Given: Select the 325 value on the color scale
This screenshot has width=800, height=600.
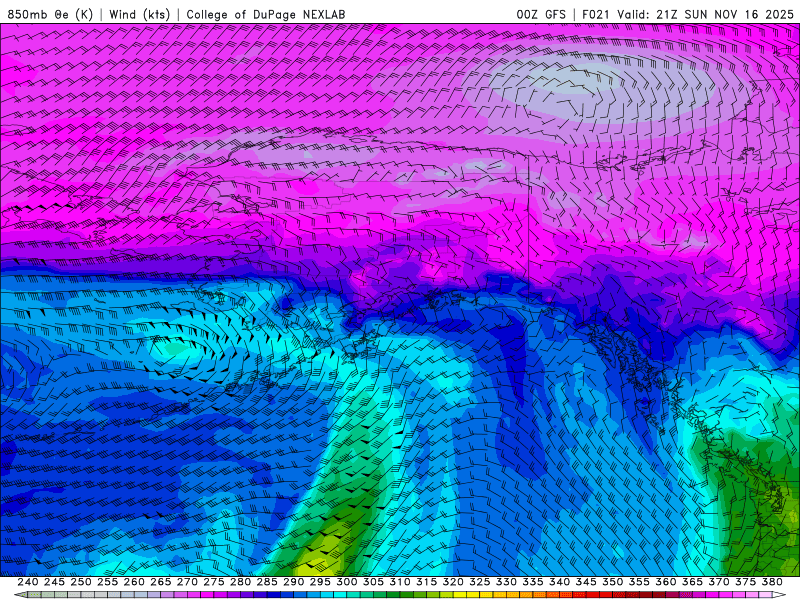Looking at the screenshot, I should pos(480,582).
